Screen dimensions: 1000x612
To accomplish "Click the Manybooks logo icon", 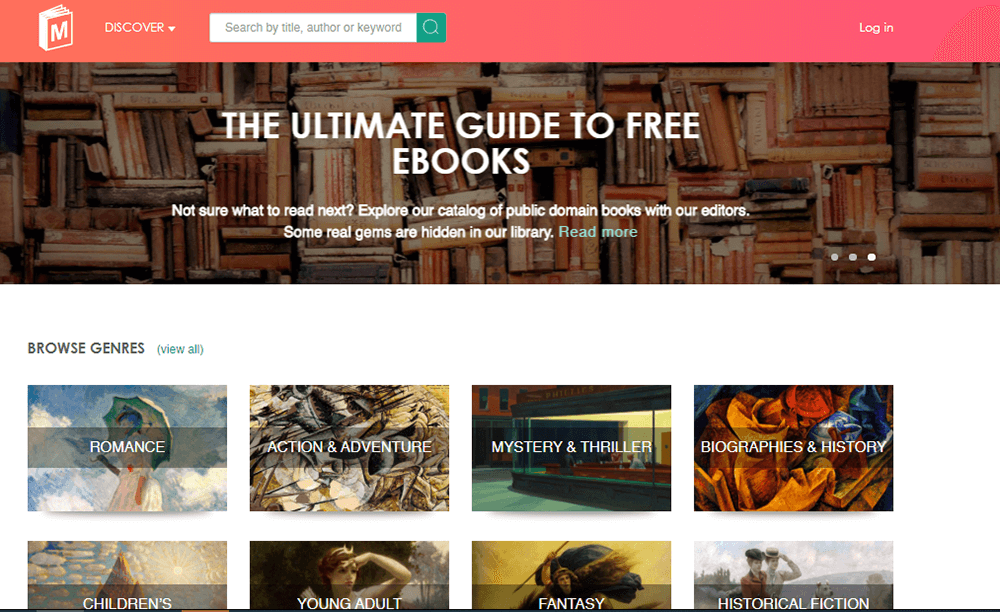I will coord(55,28).
